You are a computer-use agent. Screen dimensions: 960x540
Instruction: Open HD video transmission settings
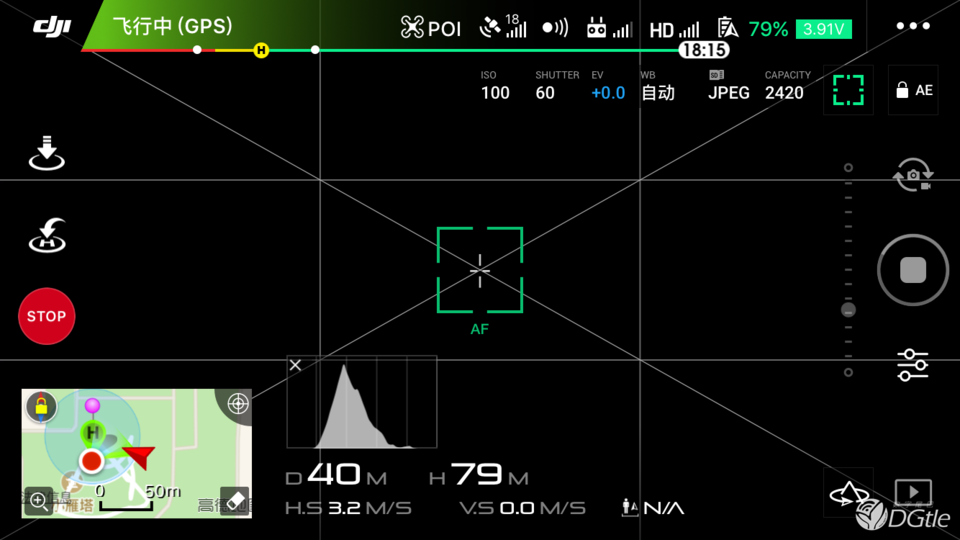[x=674, y=29]
